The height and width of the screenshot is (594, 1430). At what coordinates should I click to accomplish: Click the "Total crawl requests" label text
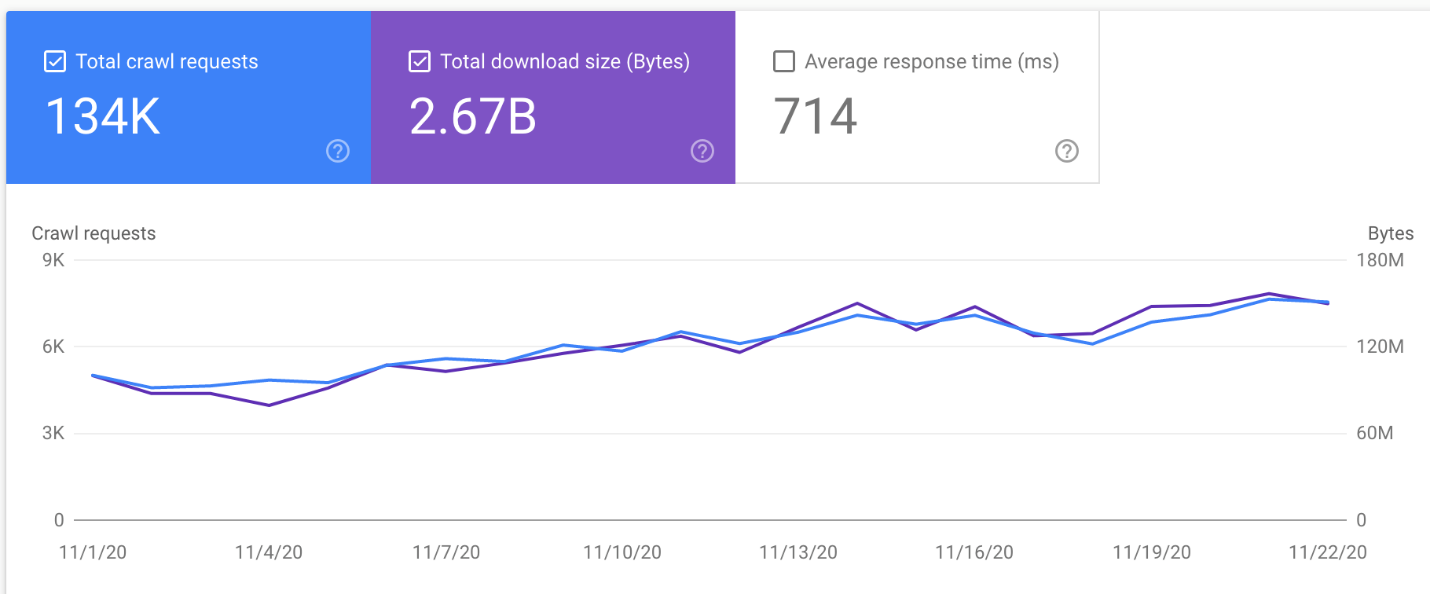coord(167,62)
